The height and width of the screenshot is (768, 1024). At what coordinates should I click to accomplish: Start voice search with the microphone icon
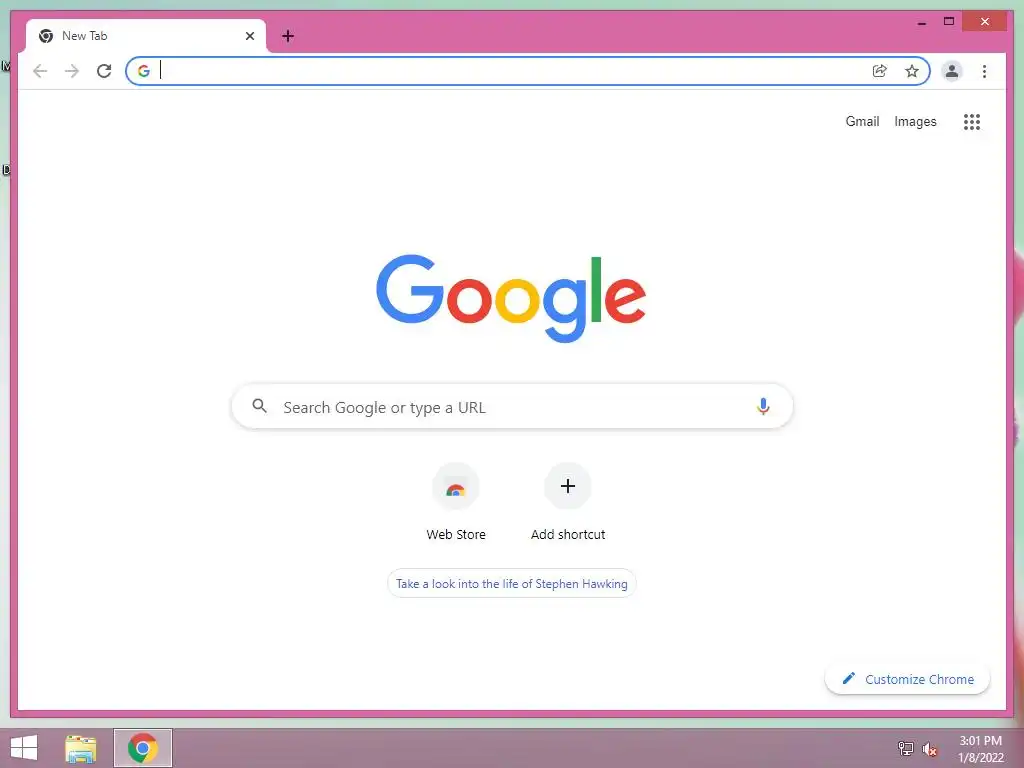[x=763, y=406]
